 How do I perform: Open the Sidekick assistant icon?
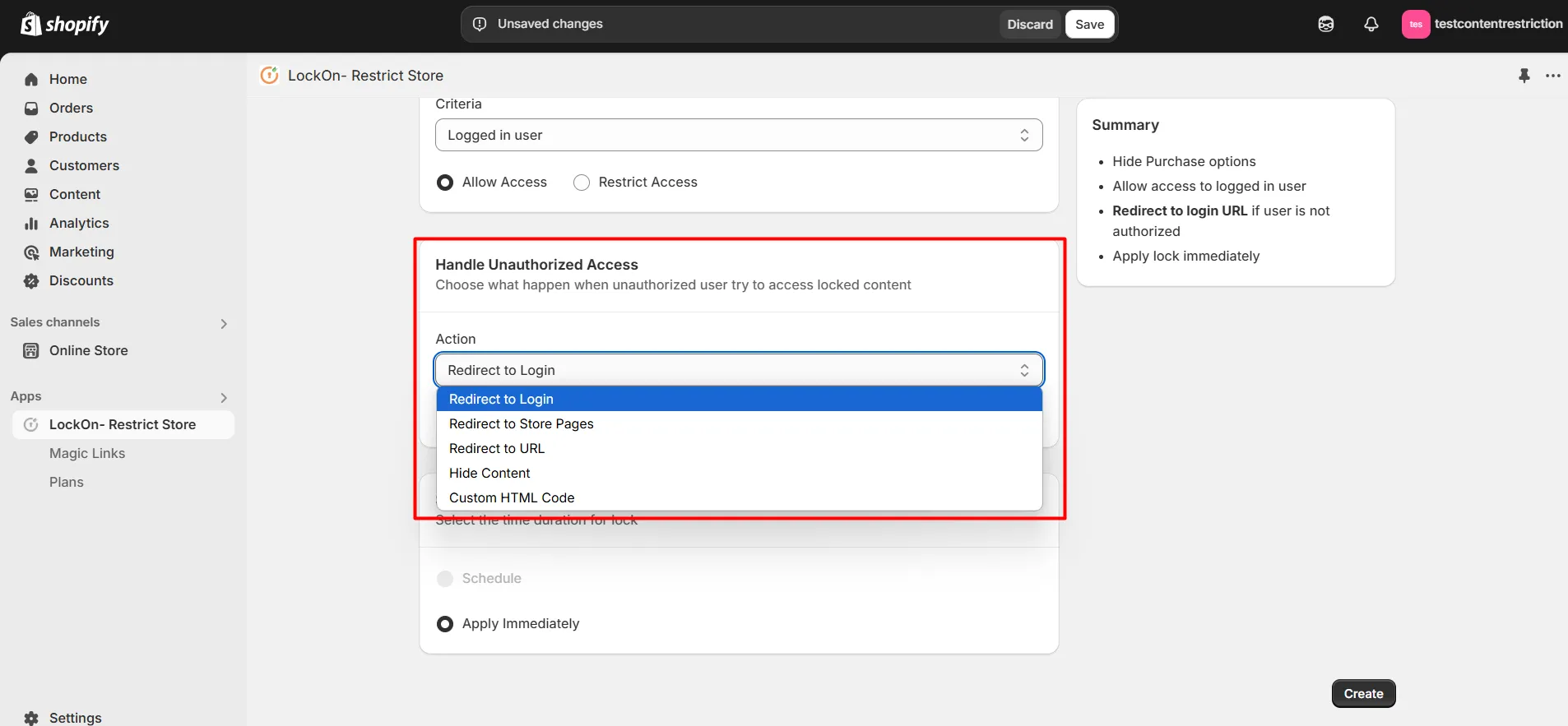click(x=1325, y=24)
